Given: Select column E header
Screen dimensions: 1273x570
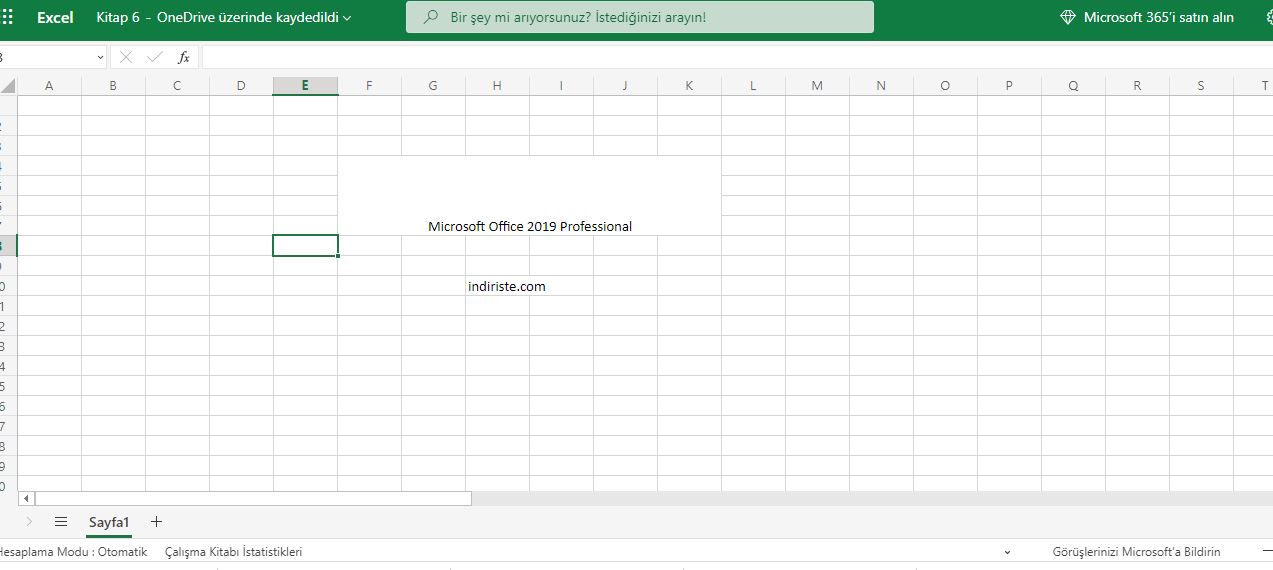Looking at the screenshot, I should point(305,86).
